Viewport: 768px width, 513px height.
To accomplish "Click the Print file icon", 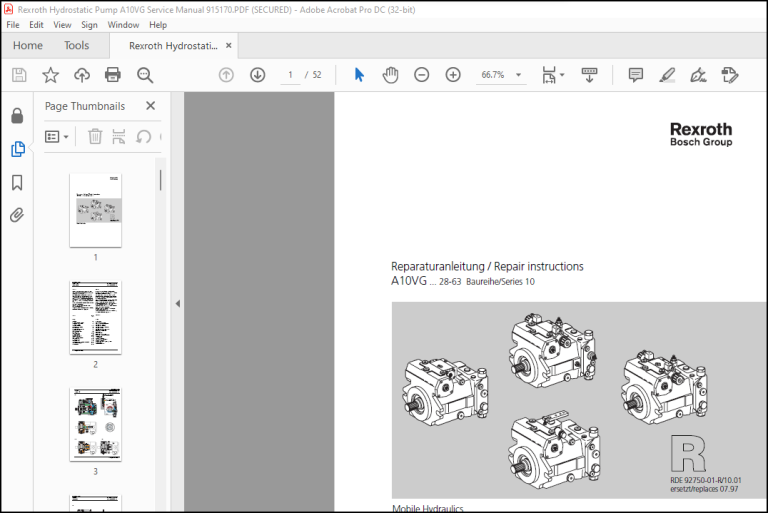I will tap(113, 75).
